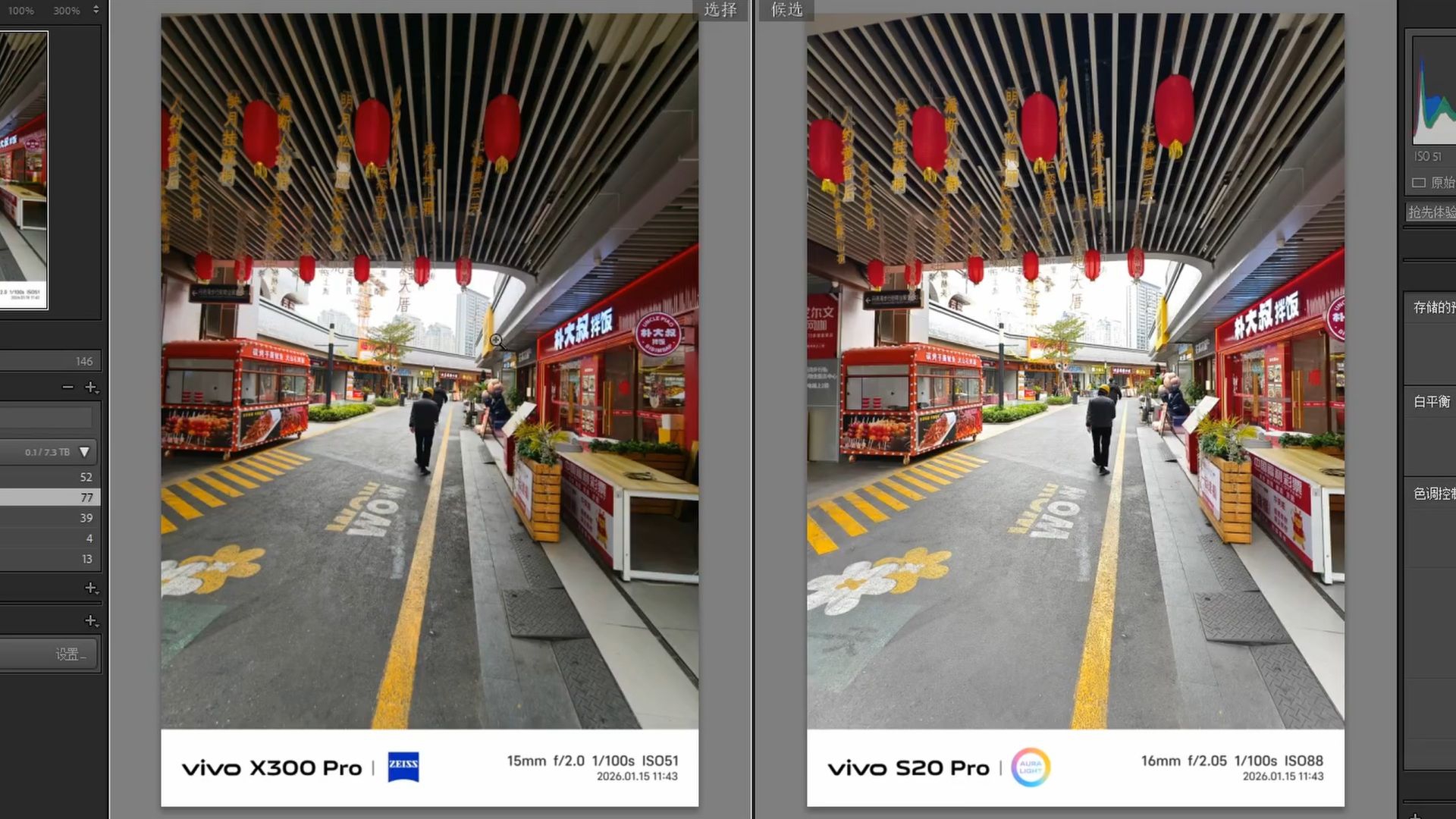Expand the 0.1 / 7.3 TB volume triangle
Image resolution: width=1456 pixels, height=819 pixels.
tap(84, 452)
